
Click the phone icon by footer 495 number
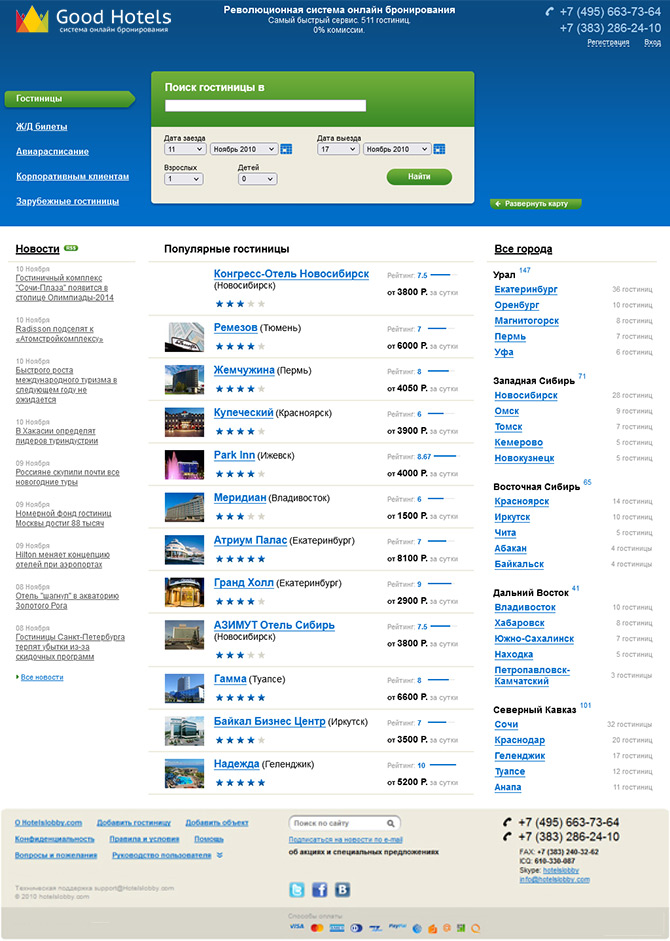pos(507,822)
